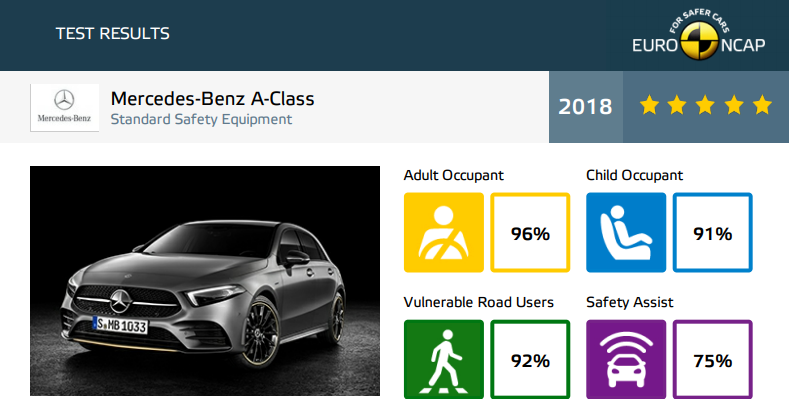Viewport: 789px width, 418px height.
Task: Open the 91% Child Occupant score box
Action: pyautogui.click(x=713, y=232)
